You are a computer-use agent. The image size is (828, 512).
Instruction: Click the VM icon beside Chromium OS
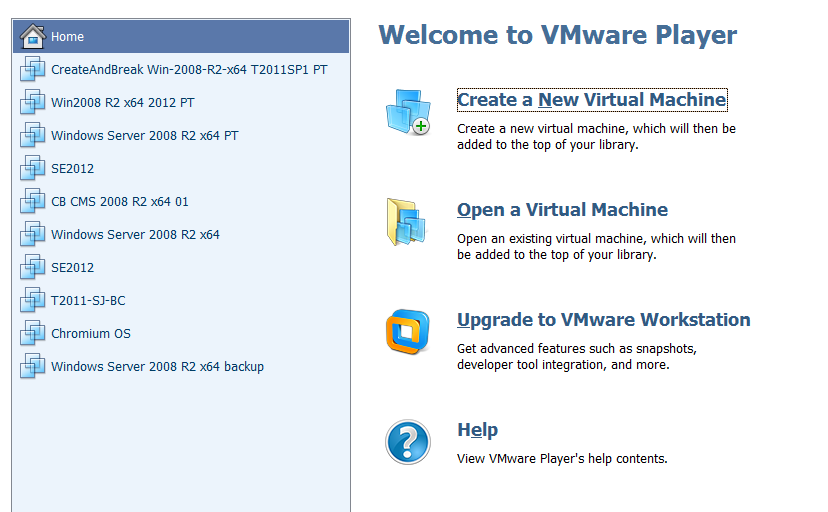click(x=33, y=334)
